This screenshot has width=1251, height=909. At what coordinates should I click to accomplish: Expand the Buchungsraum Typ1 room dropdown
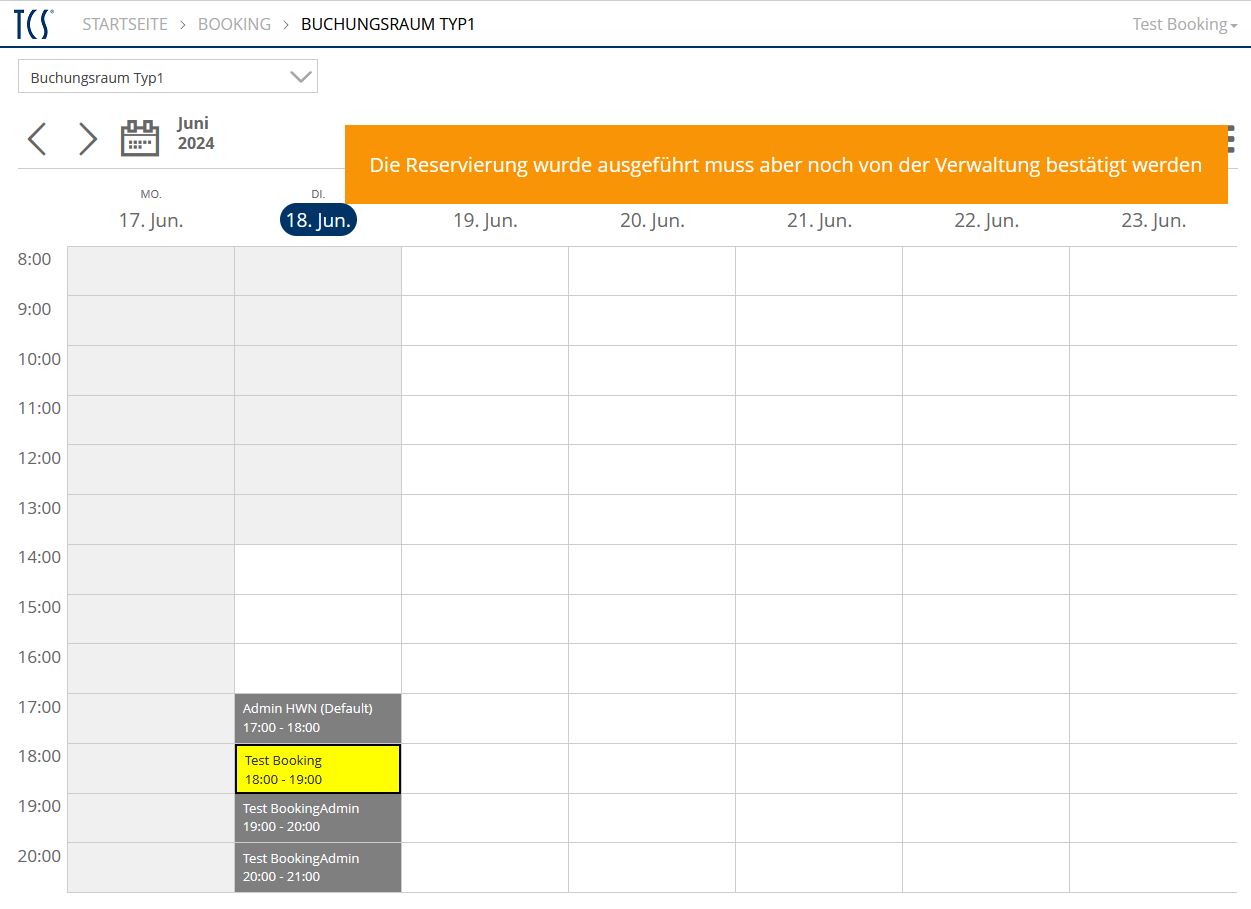(168, 77)
